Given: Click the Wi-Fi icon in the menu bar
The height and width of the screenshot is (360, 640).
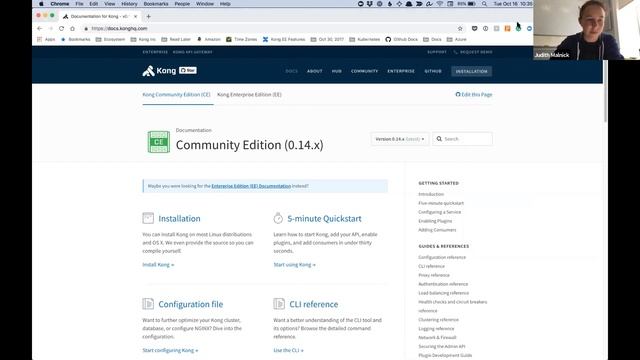Looking at the screenshot, I should pyautogui.click(x=440, y=4).
